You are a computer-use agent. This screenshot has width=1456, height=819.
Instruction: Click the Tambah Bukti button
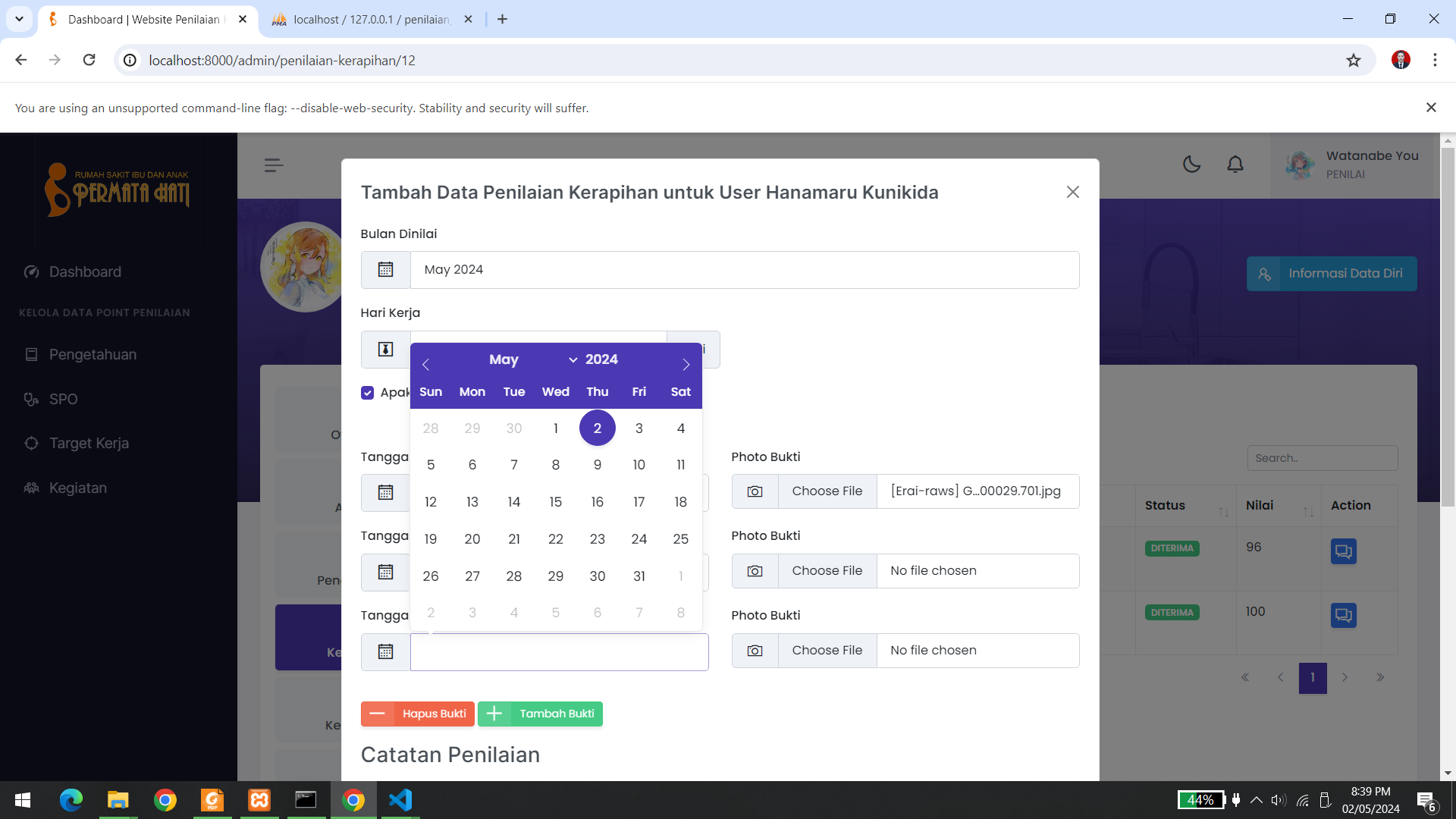tap(540, 714)
